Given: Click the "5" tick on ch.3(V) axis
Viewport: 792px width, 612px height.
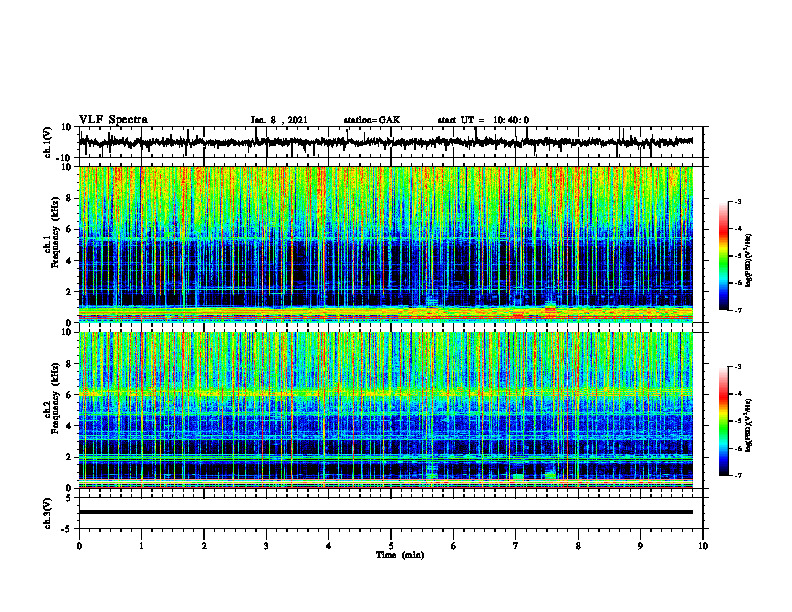Looking at the screenshot, I should (69, 498).
